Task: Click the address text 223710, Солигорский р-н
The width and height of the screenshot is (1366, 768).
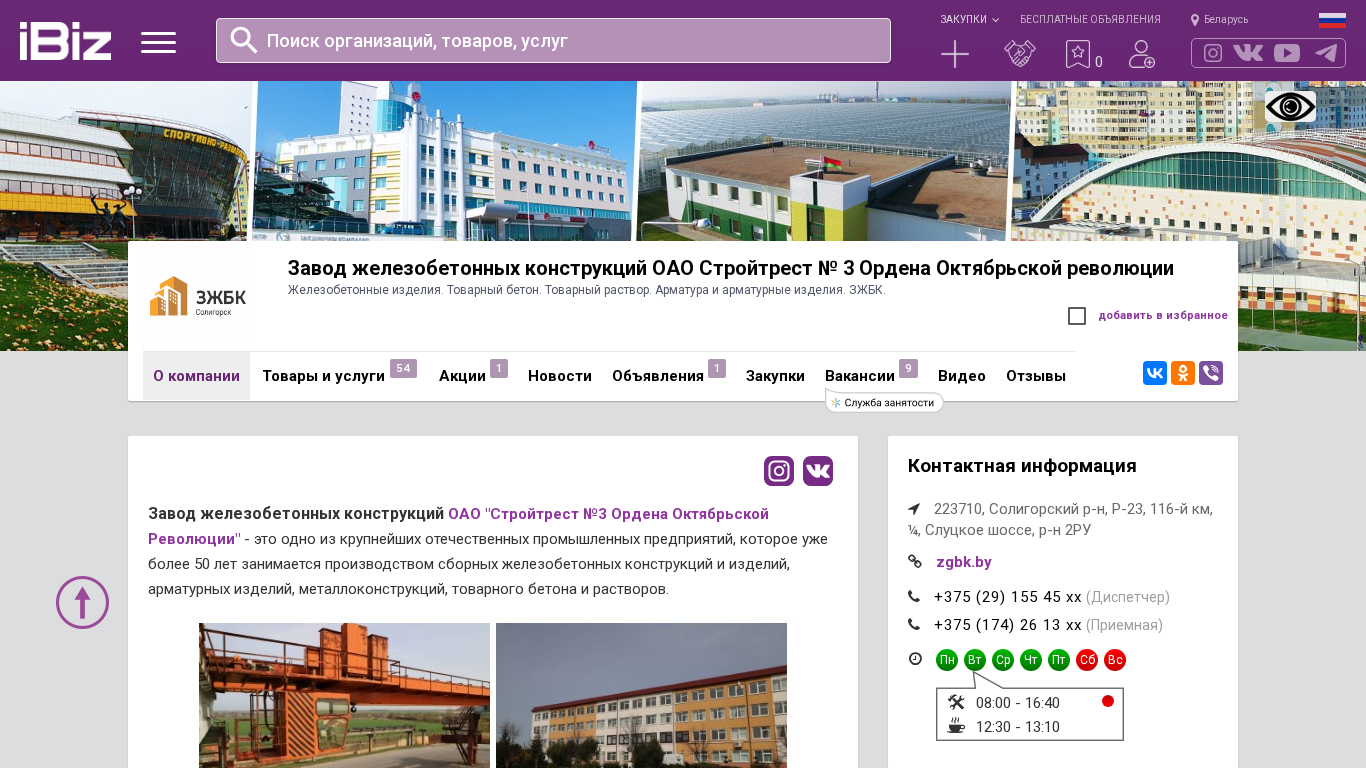Action: coord(1061,519)
